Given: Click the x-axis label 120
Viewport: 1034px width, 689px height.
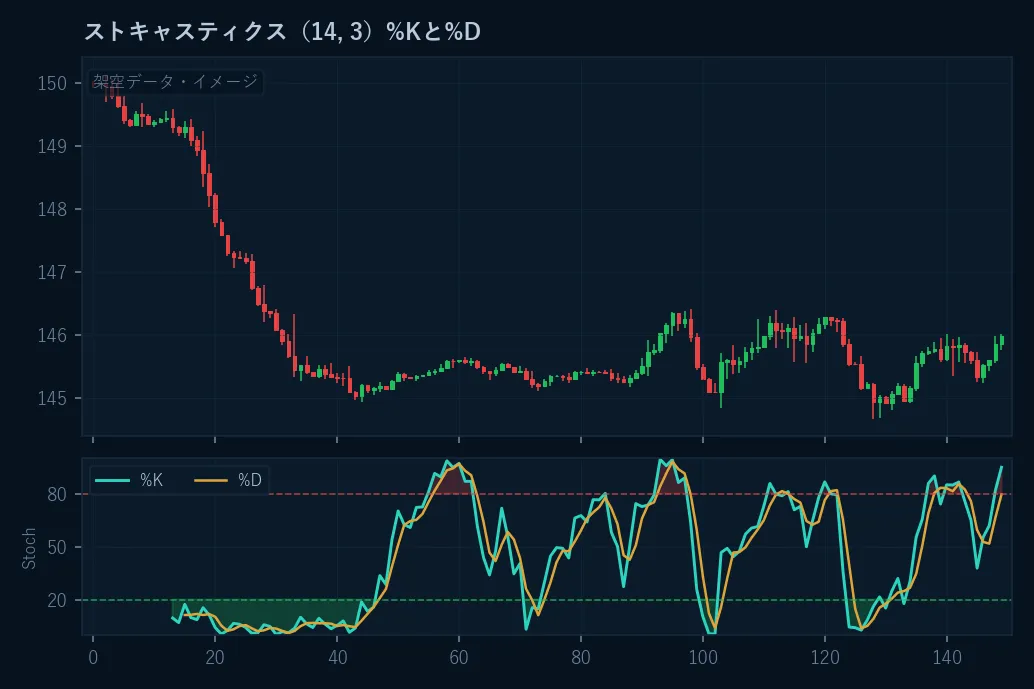Looking at the screenshot, I should pos(825,657).
